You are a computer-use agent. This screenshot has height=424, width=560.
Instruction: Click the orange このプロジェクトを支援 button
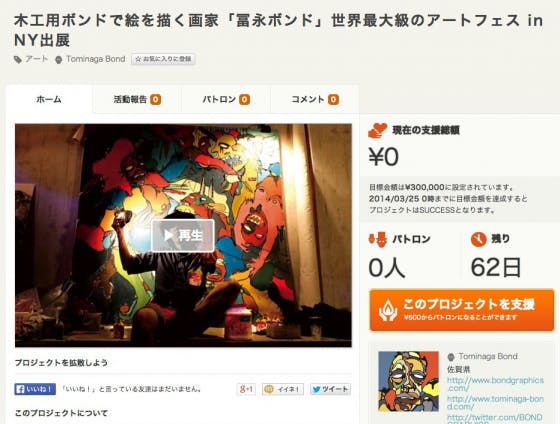461,310
